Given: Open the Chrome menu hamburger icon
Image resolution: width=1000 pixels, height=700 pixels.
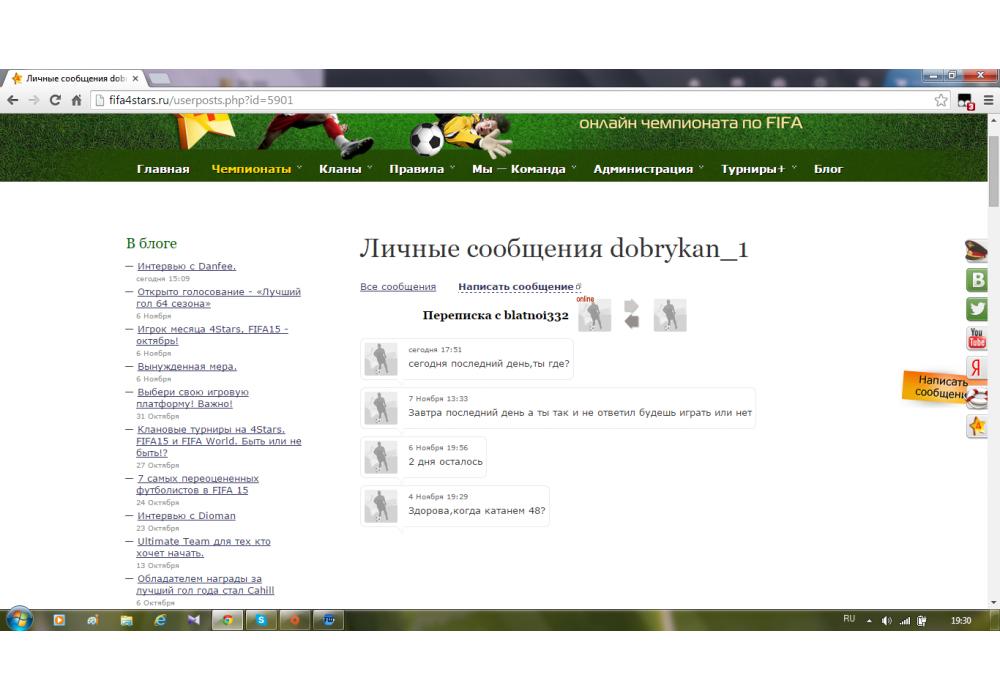Looking at the screenshot, I should point(988,100).
